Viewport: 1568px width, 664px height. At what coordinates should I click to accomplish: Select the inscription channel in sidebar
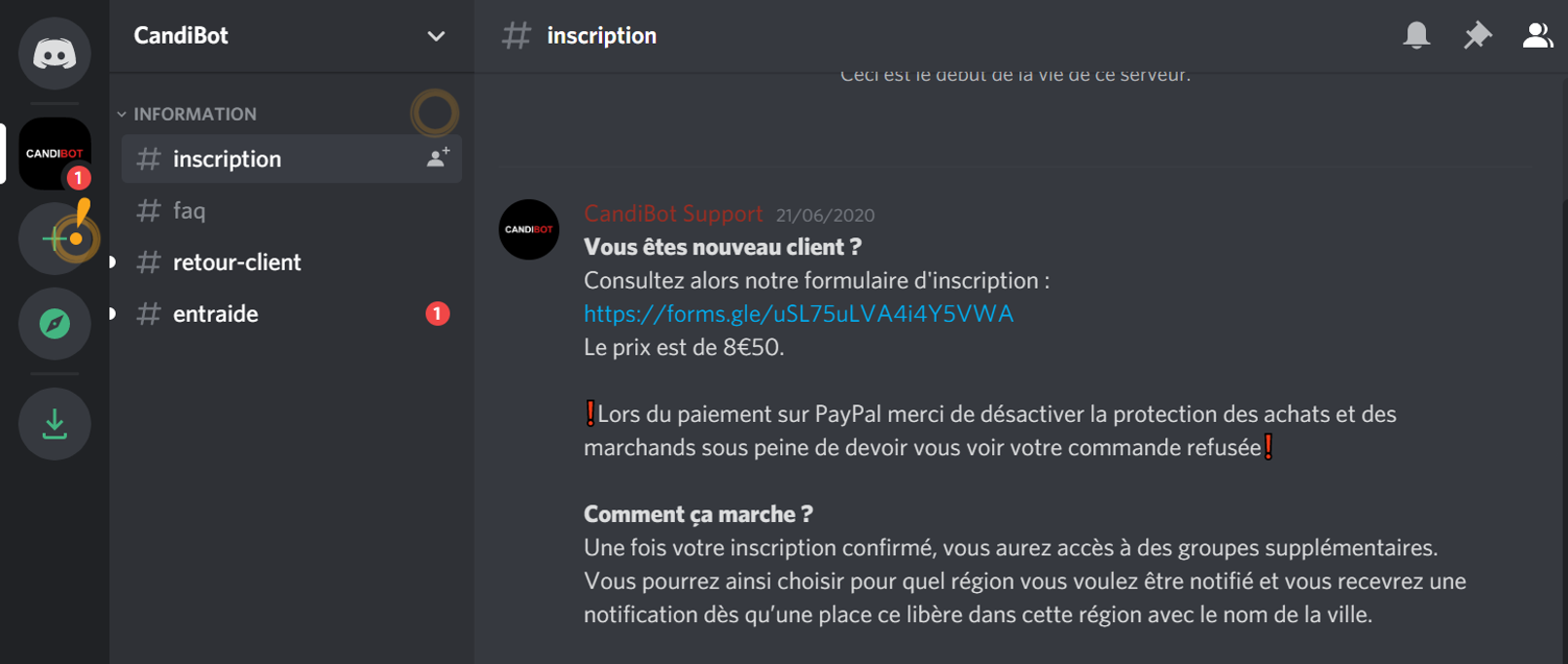pyautogui.click(x=291, y=158)
